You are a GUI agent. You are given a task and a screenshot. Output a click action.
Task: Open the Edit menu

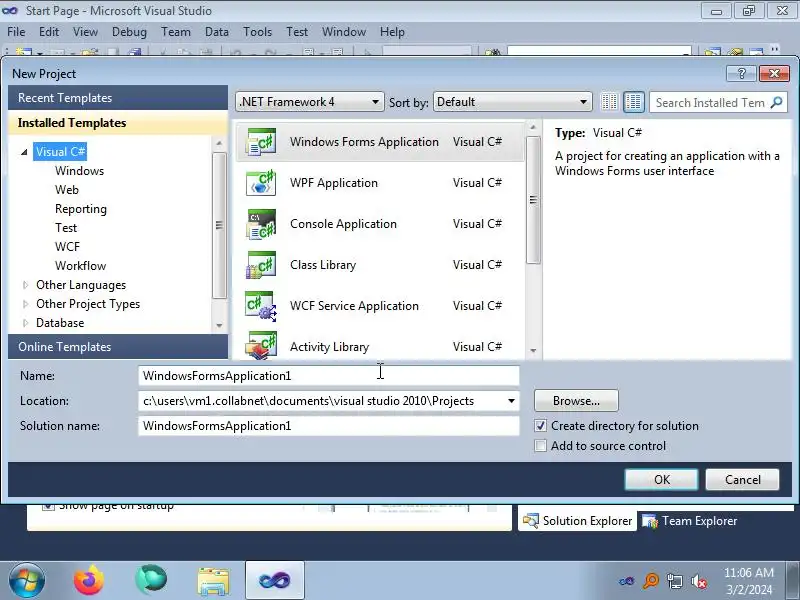49,32
